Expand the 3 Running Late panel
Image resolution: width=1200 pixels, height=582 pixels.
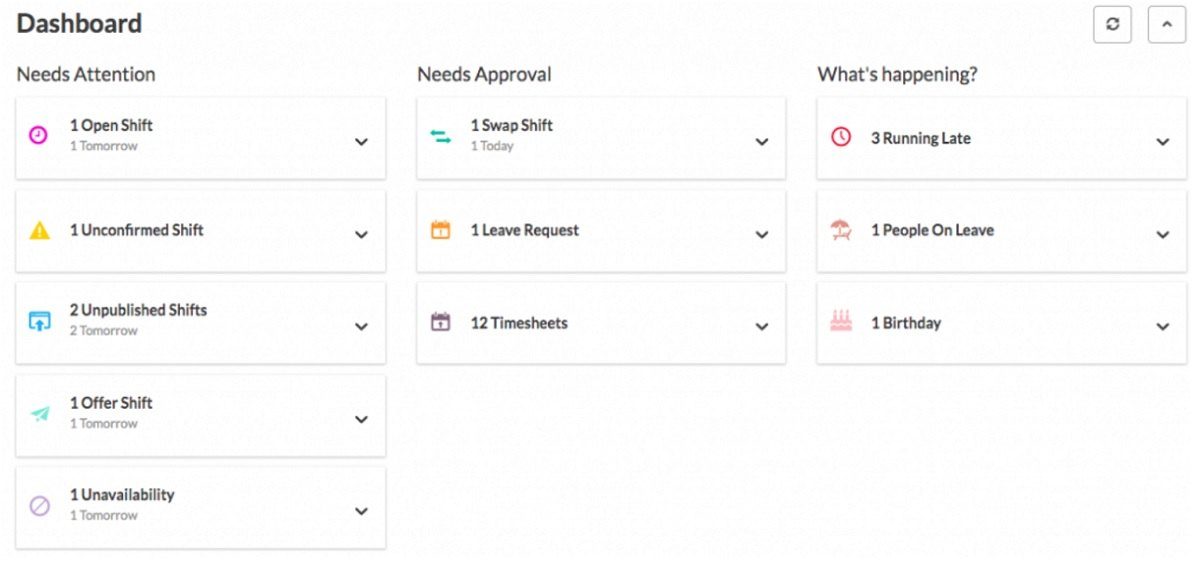[1163, 141]
